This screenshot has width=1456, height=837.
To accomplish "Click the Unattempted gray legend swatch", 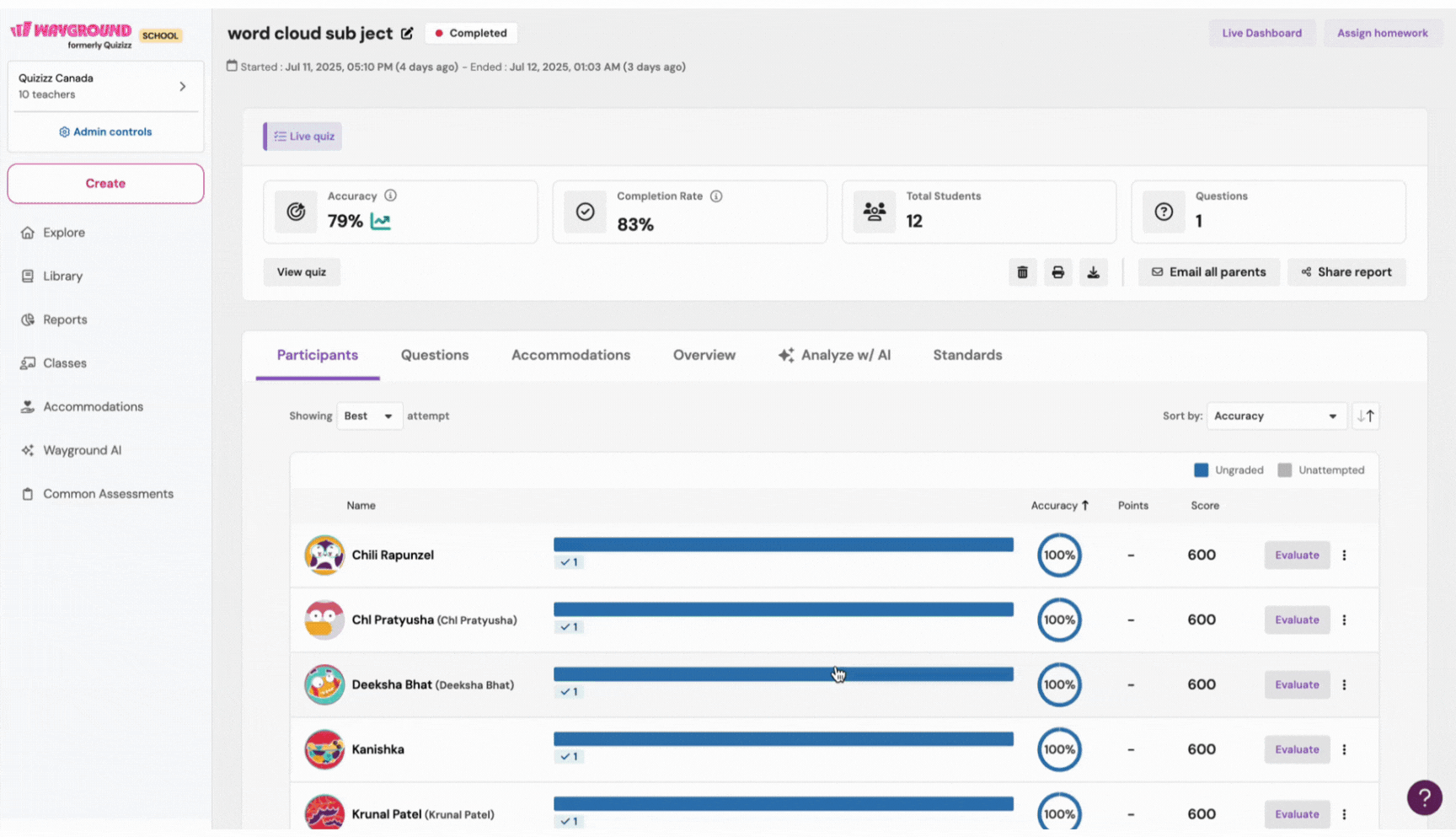I will [x=1284, y=470].
